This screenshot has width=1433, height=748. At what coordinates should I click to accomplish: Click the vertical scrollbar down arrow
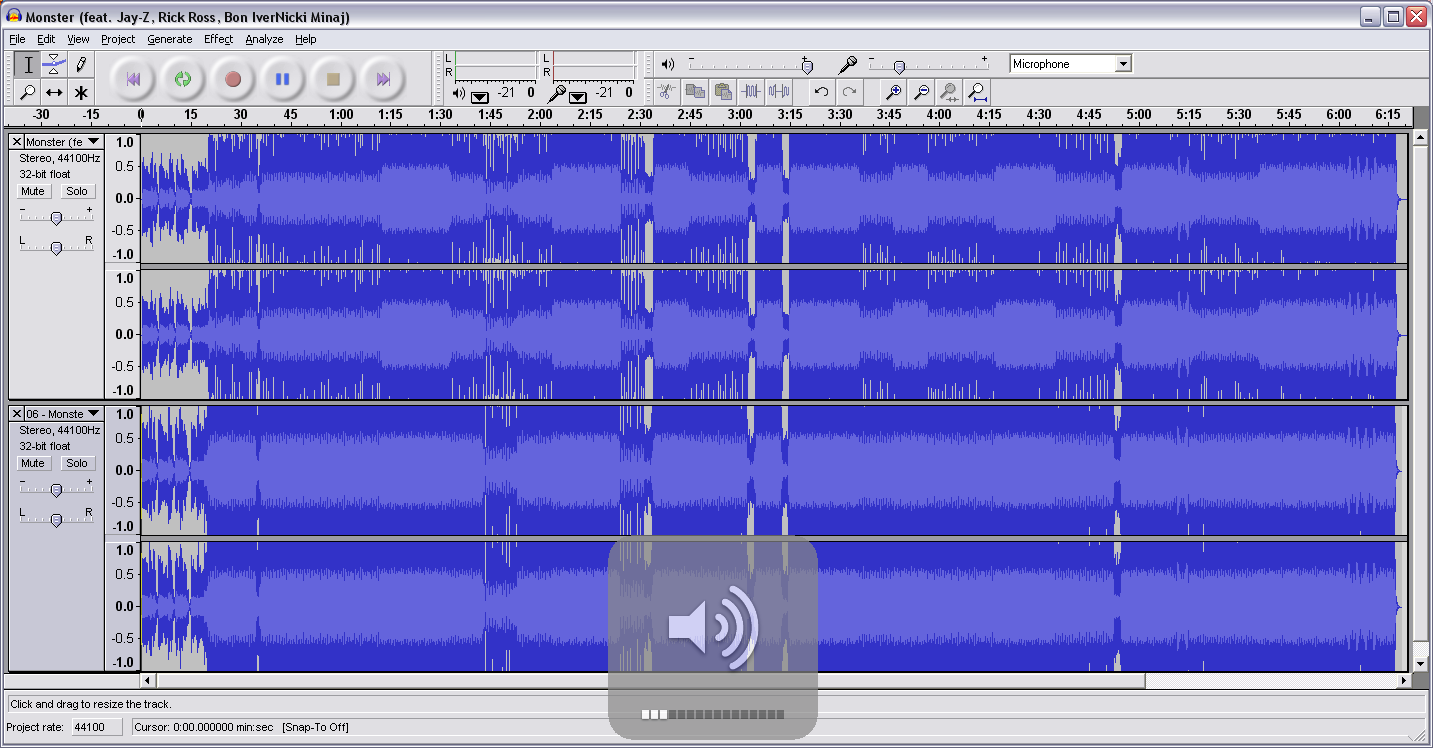point(1420,663)
